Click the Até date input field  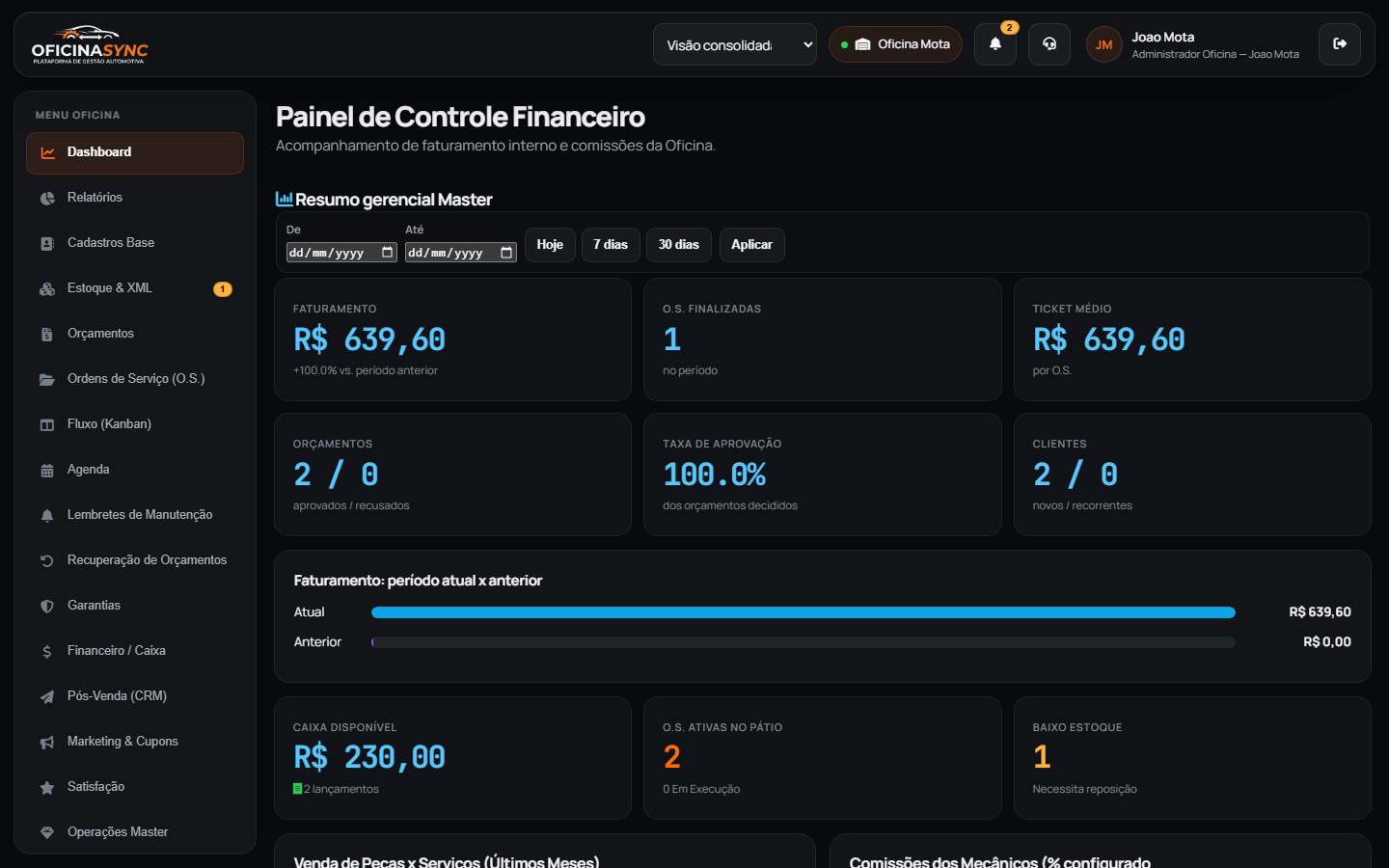[x=461, y=252]
